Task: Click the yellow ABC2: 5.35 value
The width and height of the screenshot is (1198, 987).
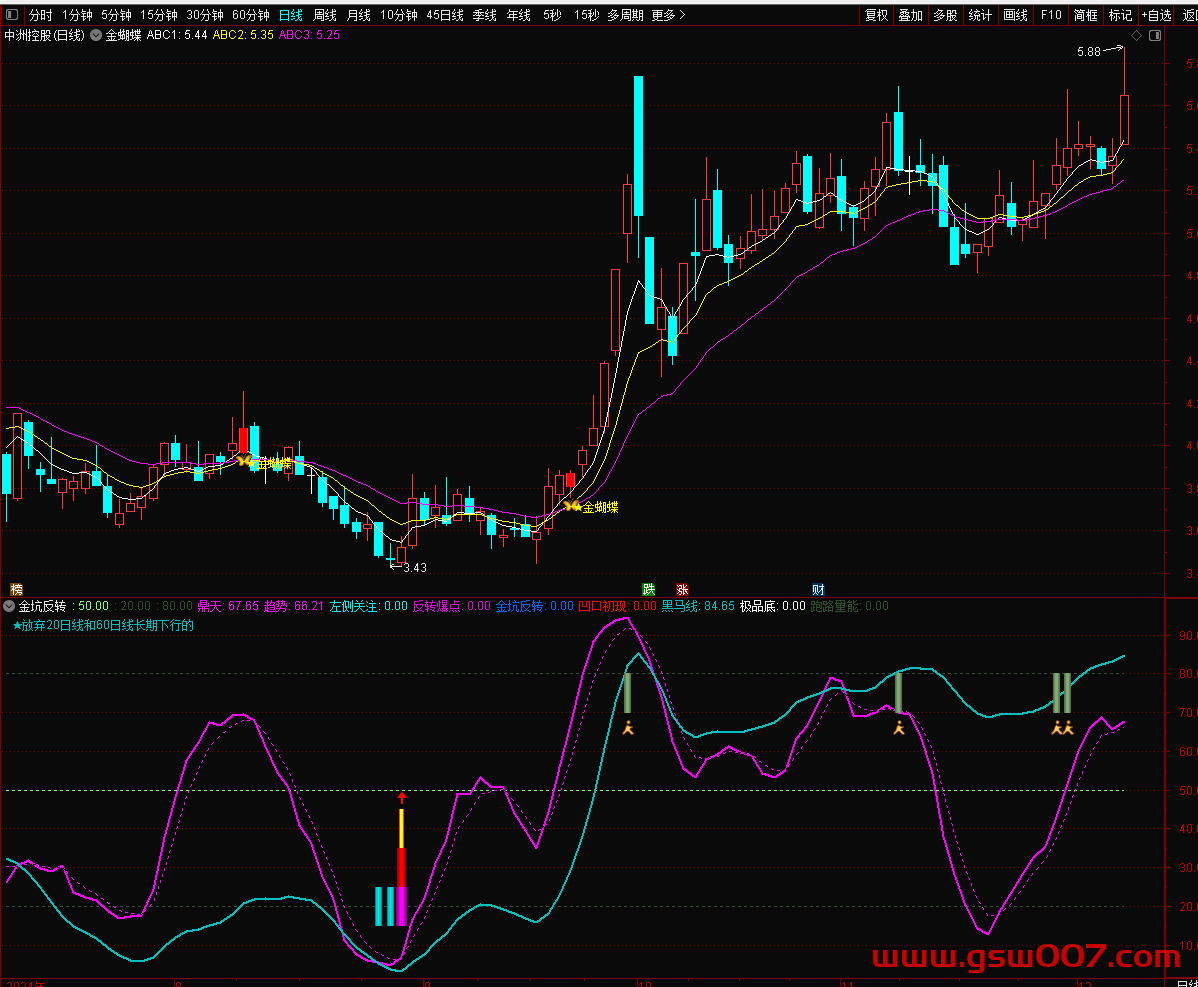Action: [x=243, y=35]
